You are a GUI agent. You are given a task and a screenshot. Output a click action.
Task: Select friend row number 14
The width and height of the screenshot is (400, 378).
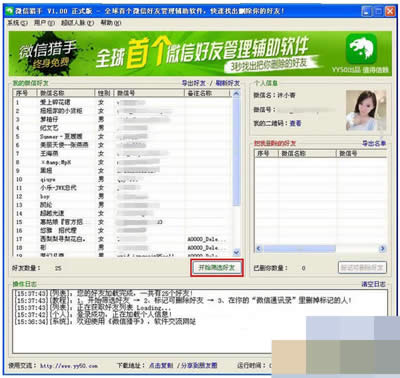123,213
